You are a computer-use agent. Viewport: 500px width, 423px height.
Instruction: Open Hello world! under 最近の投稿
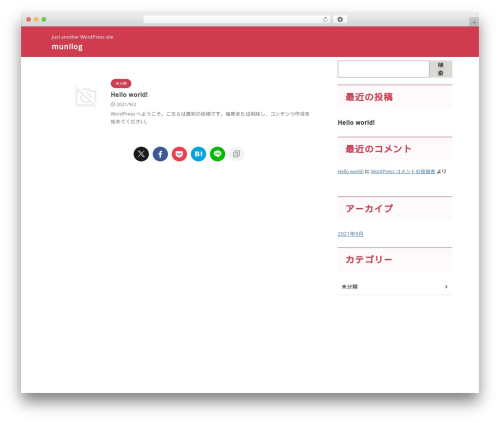click(356, 123)
